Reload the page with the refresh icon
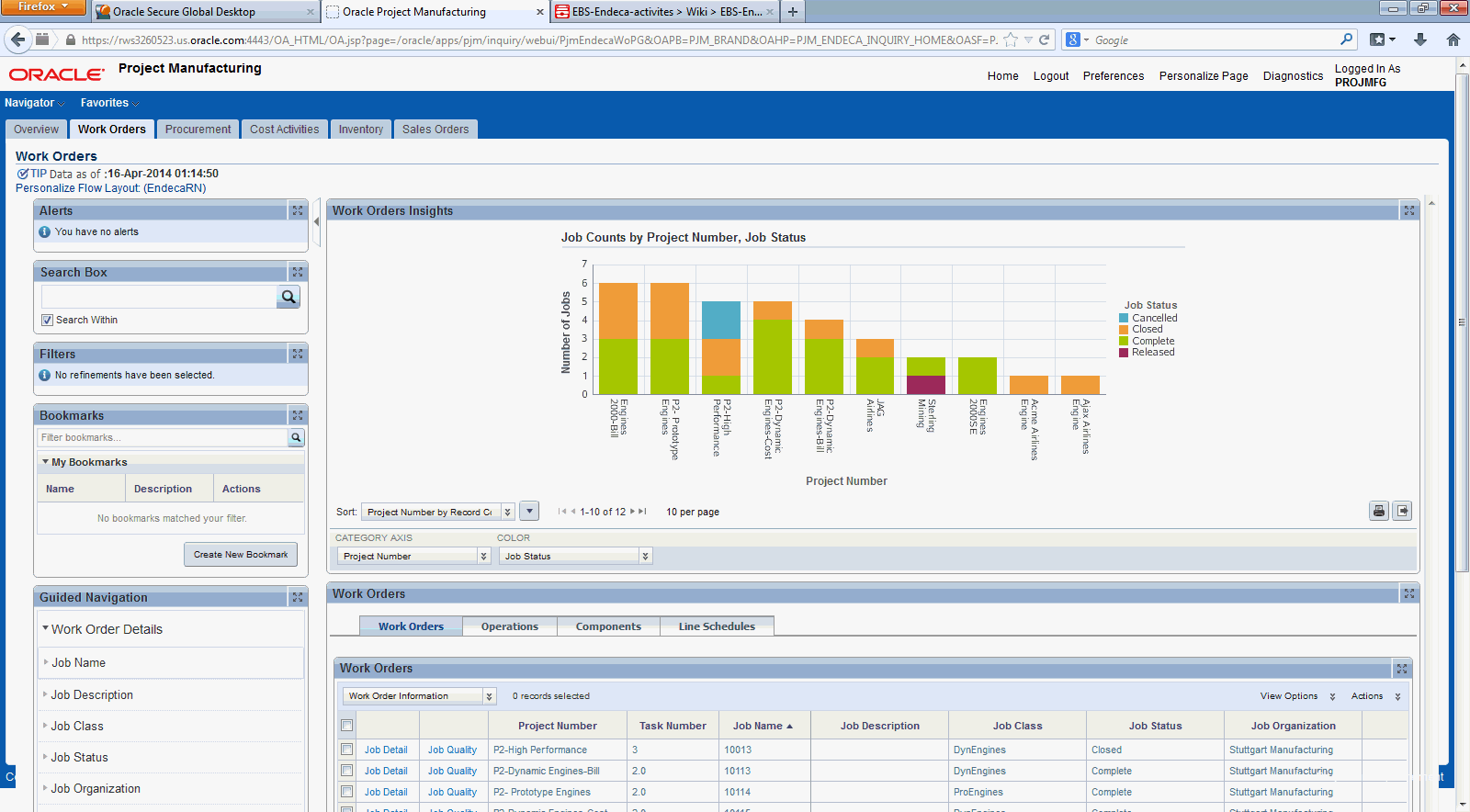Screen dimensions: 1470x812 click(x=1044, y=39)
